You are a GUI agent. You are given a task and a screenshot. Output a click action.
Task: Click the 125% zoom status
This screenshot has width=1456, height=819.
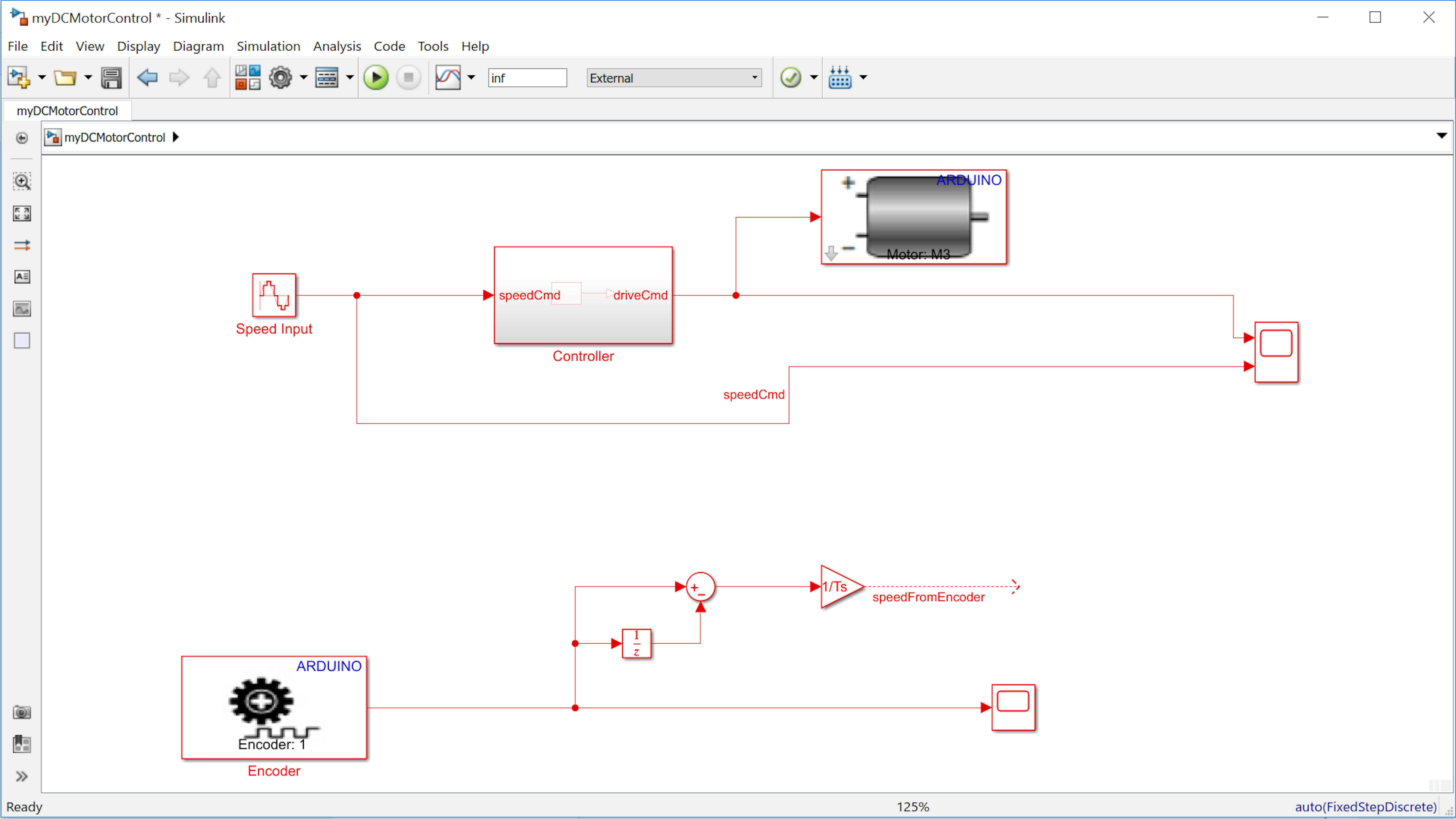point(913,807)
